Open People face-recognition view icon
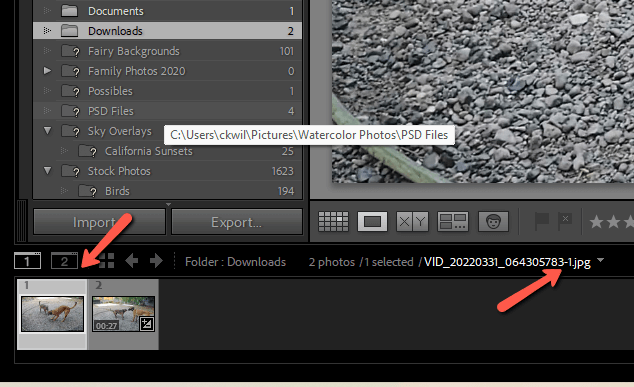Screen dimensions: 634x387 pos(493,222)
